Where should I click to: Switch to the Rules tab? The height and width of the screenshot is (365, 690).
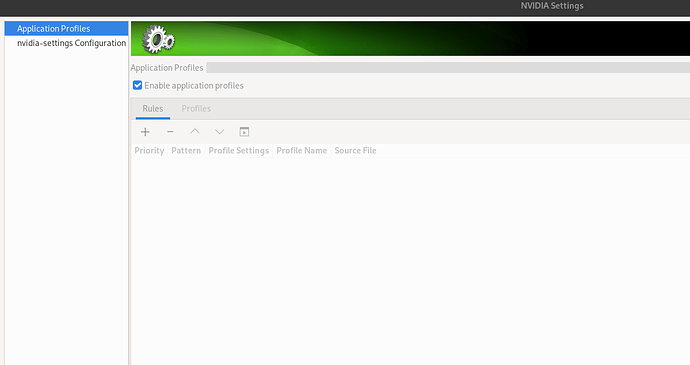click(153, 109)
